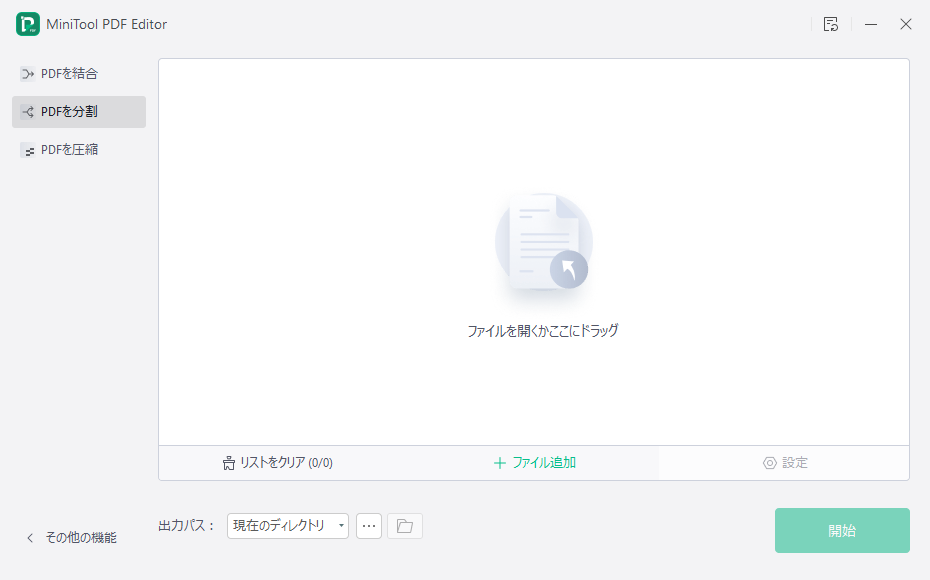Open the history list icon in title bar
Screen dimensions: 930x580
(x=831, y=24)
